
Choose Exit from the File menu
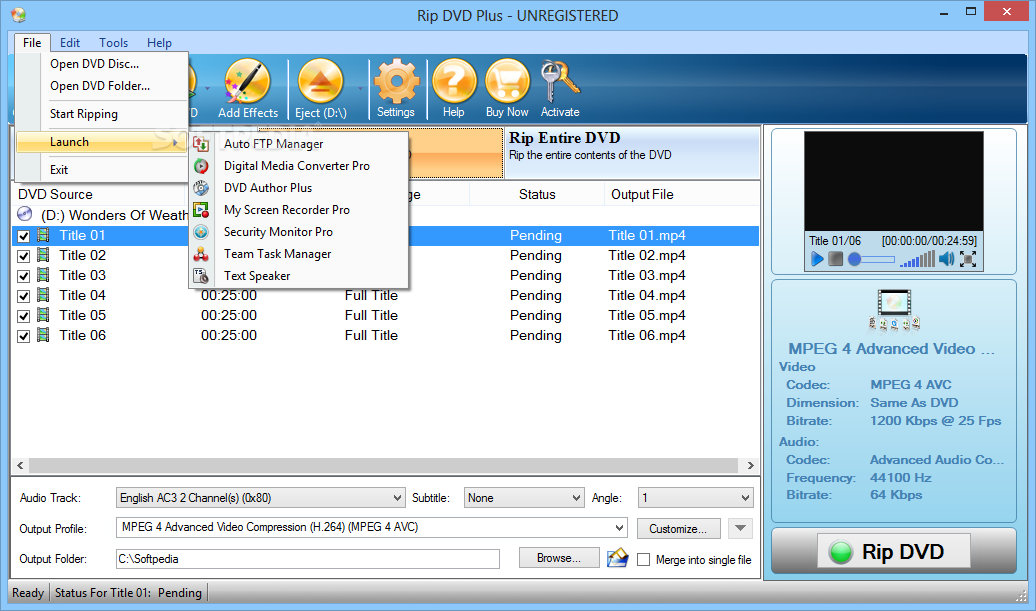(x=102, y=170)
